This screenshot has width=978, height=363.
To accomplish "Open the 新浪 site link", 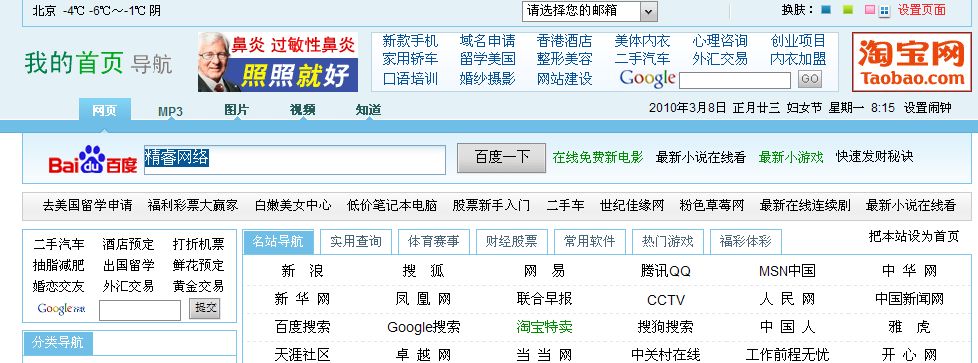I will [x=303, y=271].
